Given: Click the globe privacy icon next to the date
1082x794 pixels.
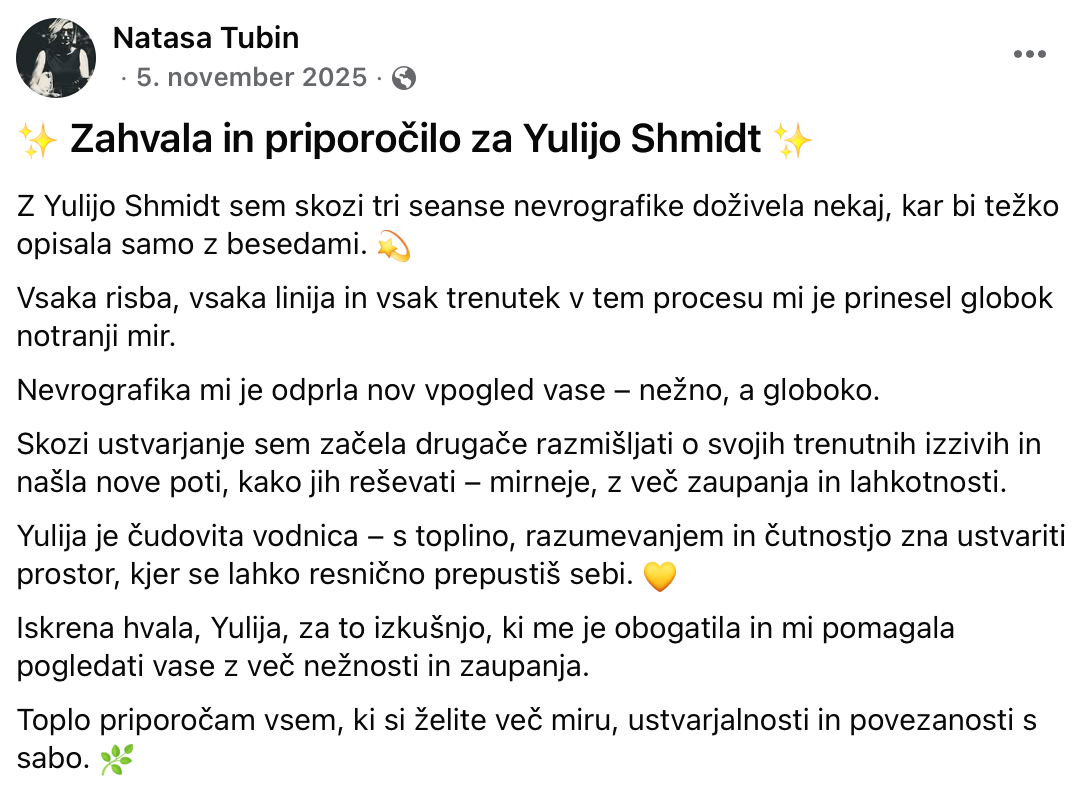Looking at the screenshot, I should point(404,77).
